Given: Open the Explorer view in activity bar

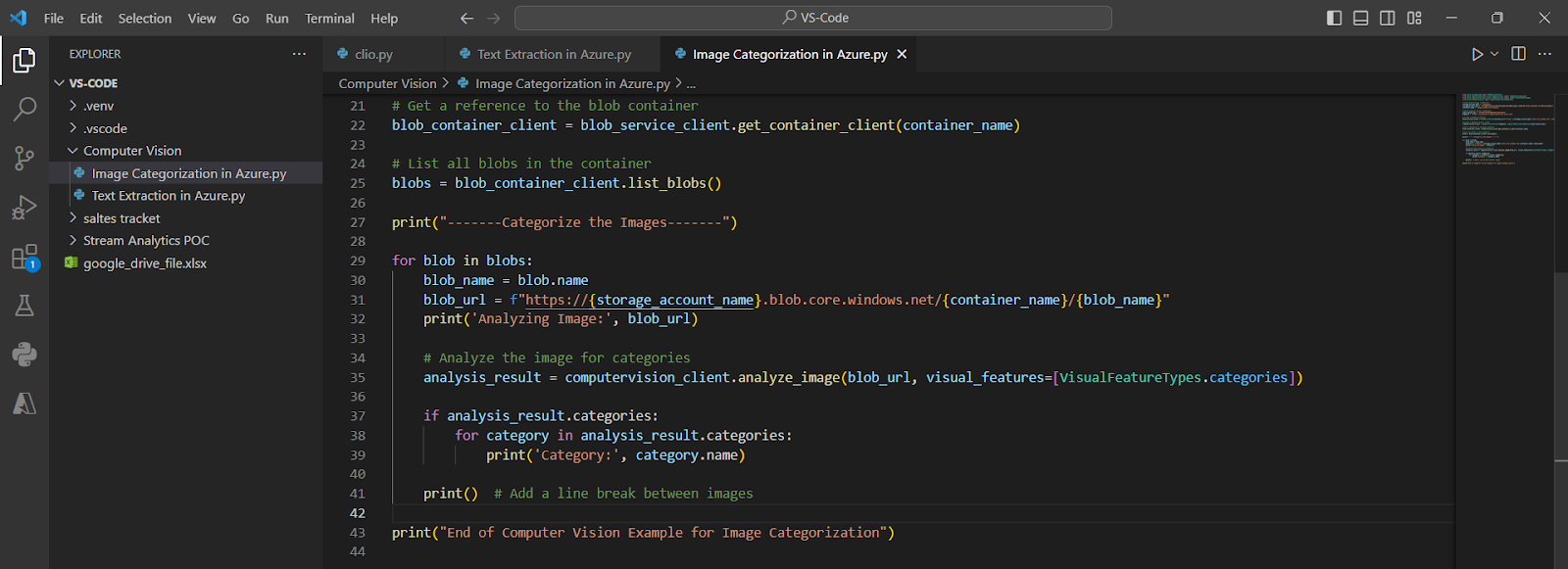Looking at the screenshot, I should [24, 61].
